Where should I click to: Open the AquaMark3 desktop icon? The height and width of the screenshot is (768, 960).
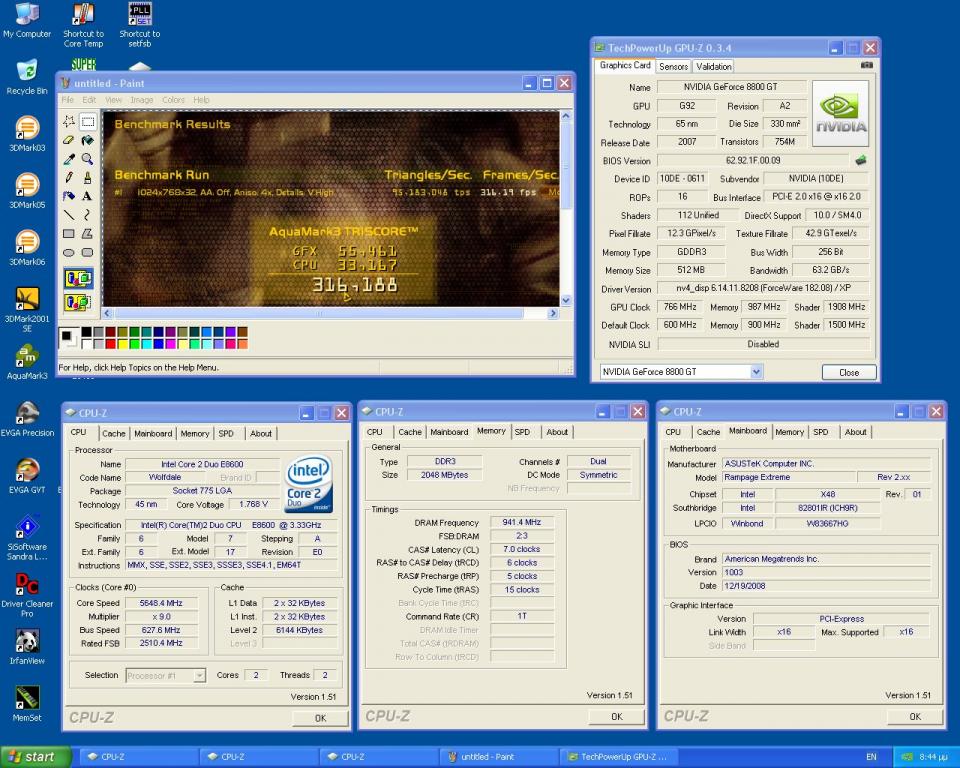27,361
